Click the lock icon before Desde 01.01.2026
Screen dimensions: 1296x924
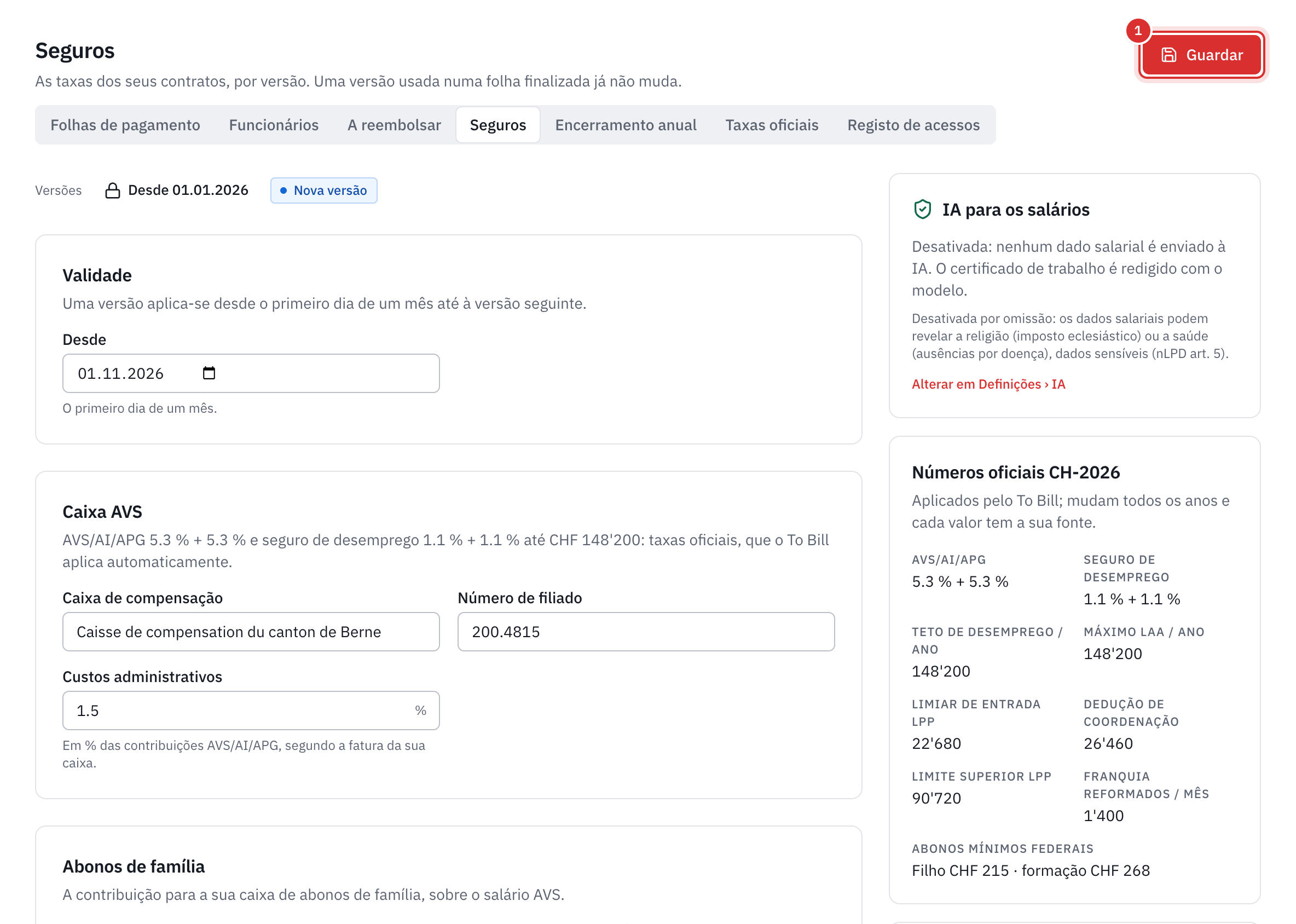(x=113, y=190)
